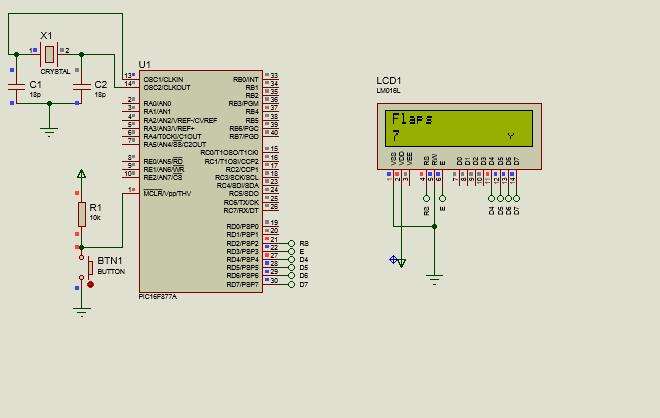
Task: Select D7 terminal at U1 pin 30
Action: pos(291,285)
